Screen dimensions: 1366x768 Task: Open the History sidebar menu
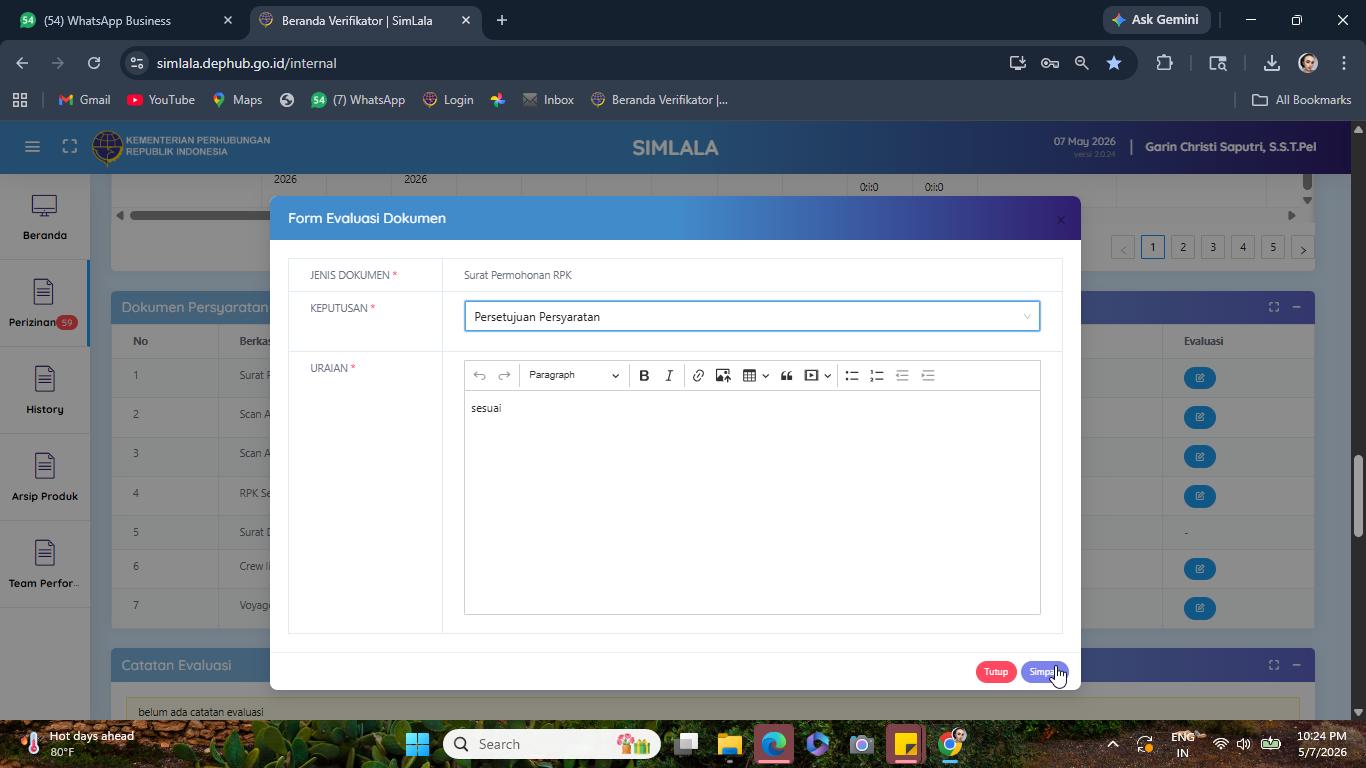pyautogui.click(x=44, y=391)
